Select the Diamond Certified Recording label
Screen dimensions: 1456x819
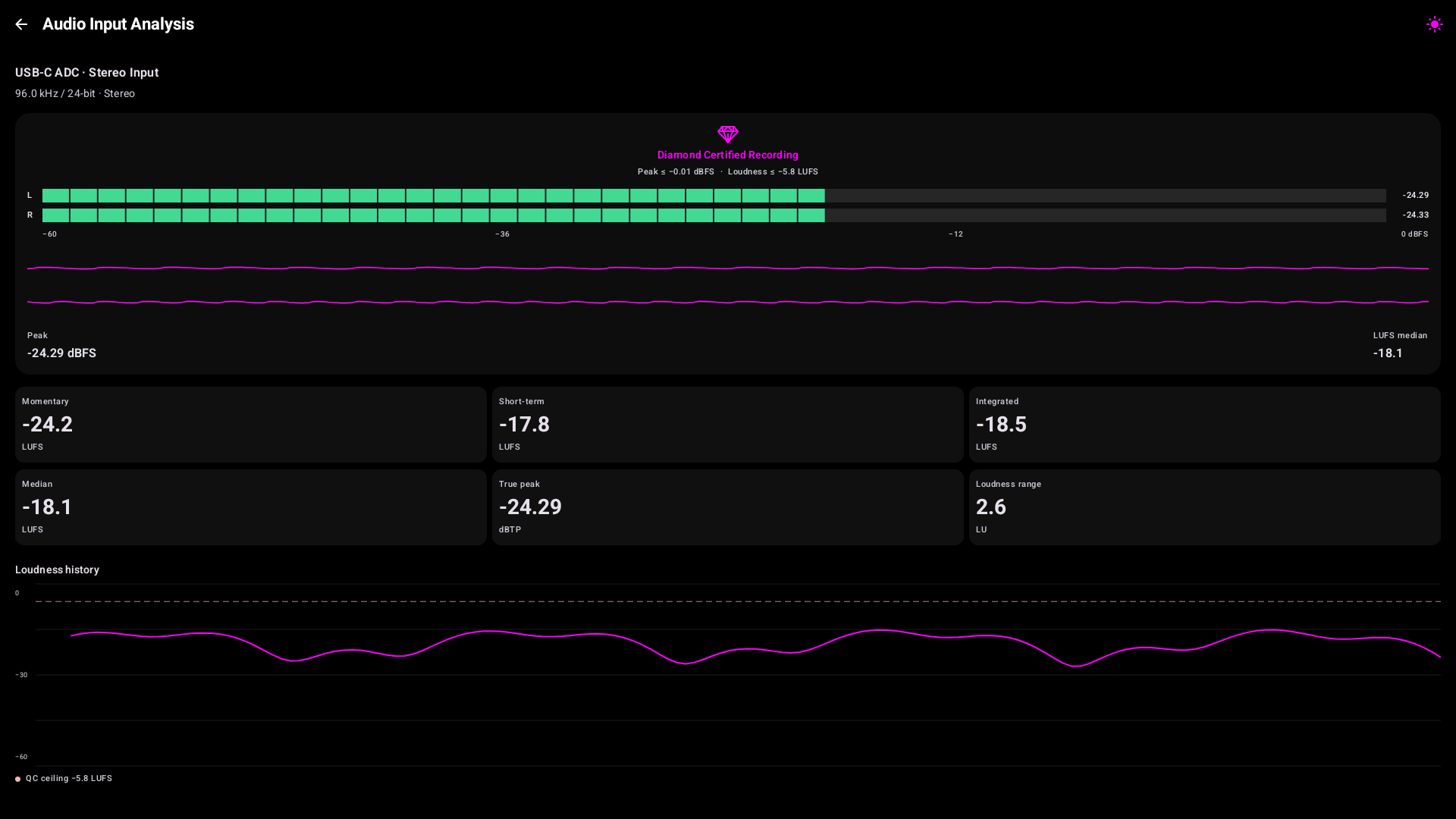[728, 155]
